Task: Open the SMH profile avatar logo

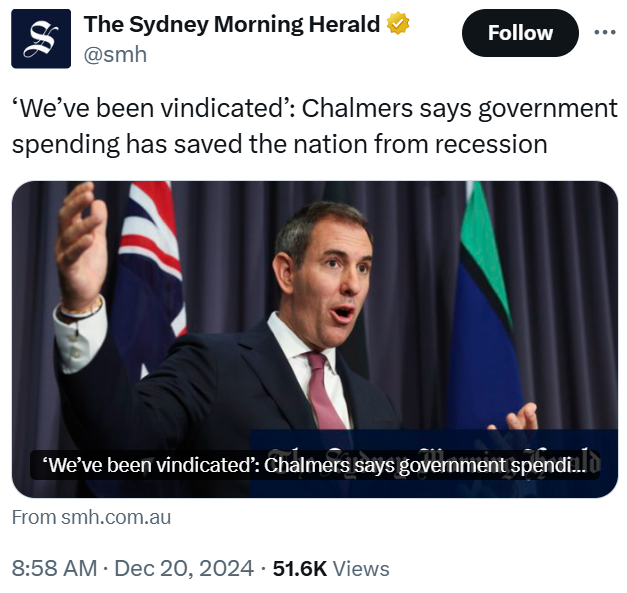Action: [x=41, y=39]
